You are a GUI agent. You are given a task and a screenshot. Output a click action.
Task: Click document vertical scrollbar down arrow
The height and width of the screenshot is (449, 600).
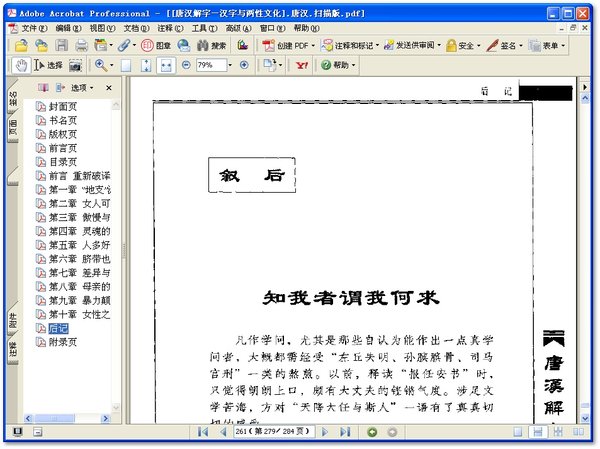[585, 418]
